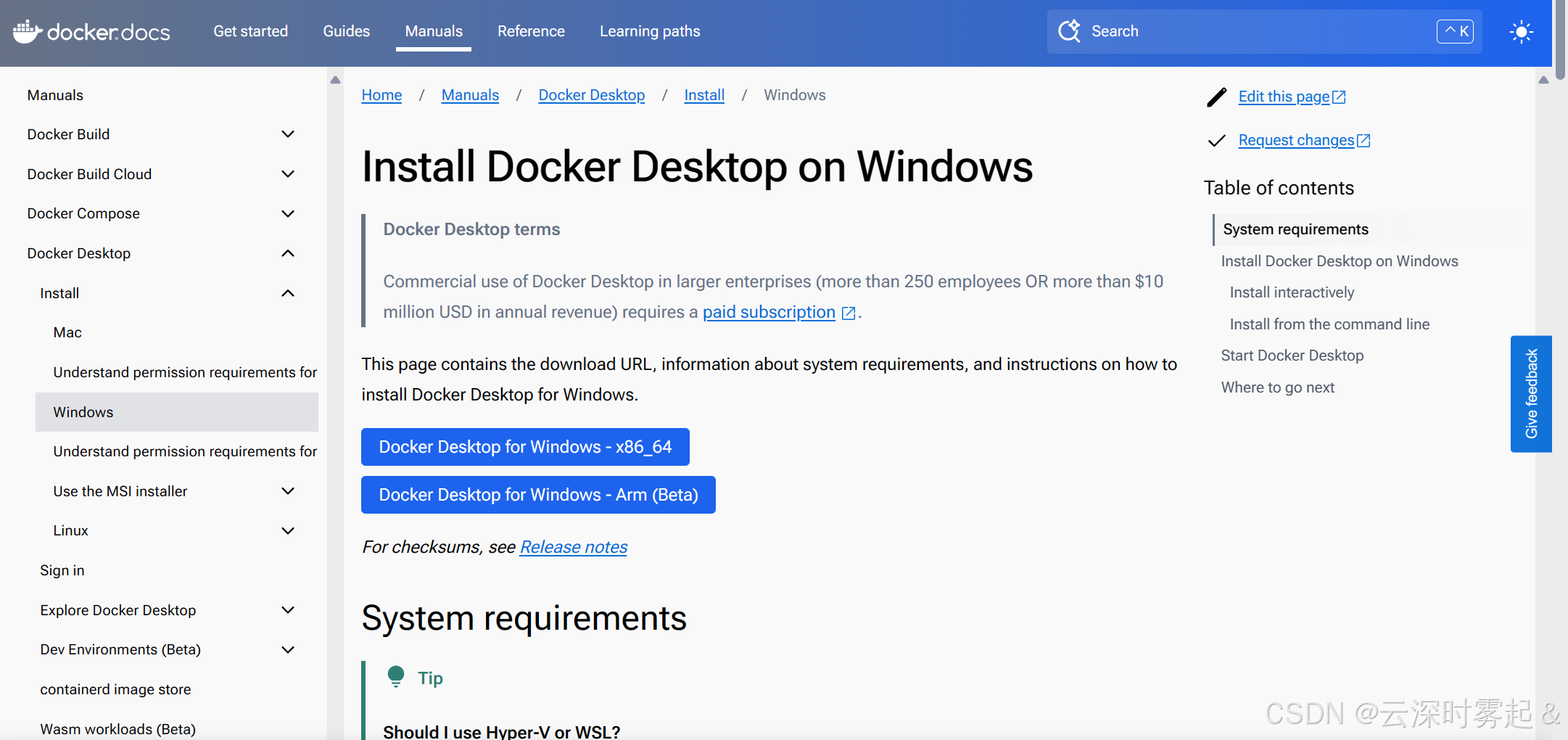Toggle the light/dark theme sun icon

[1521, 32]
